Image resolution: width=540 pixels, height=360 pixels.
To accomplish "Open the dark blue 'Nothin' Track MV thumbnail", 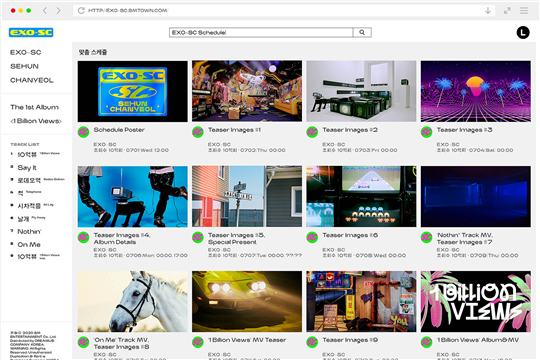I will pyautogui.click(x=476, y=196).
